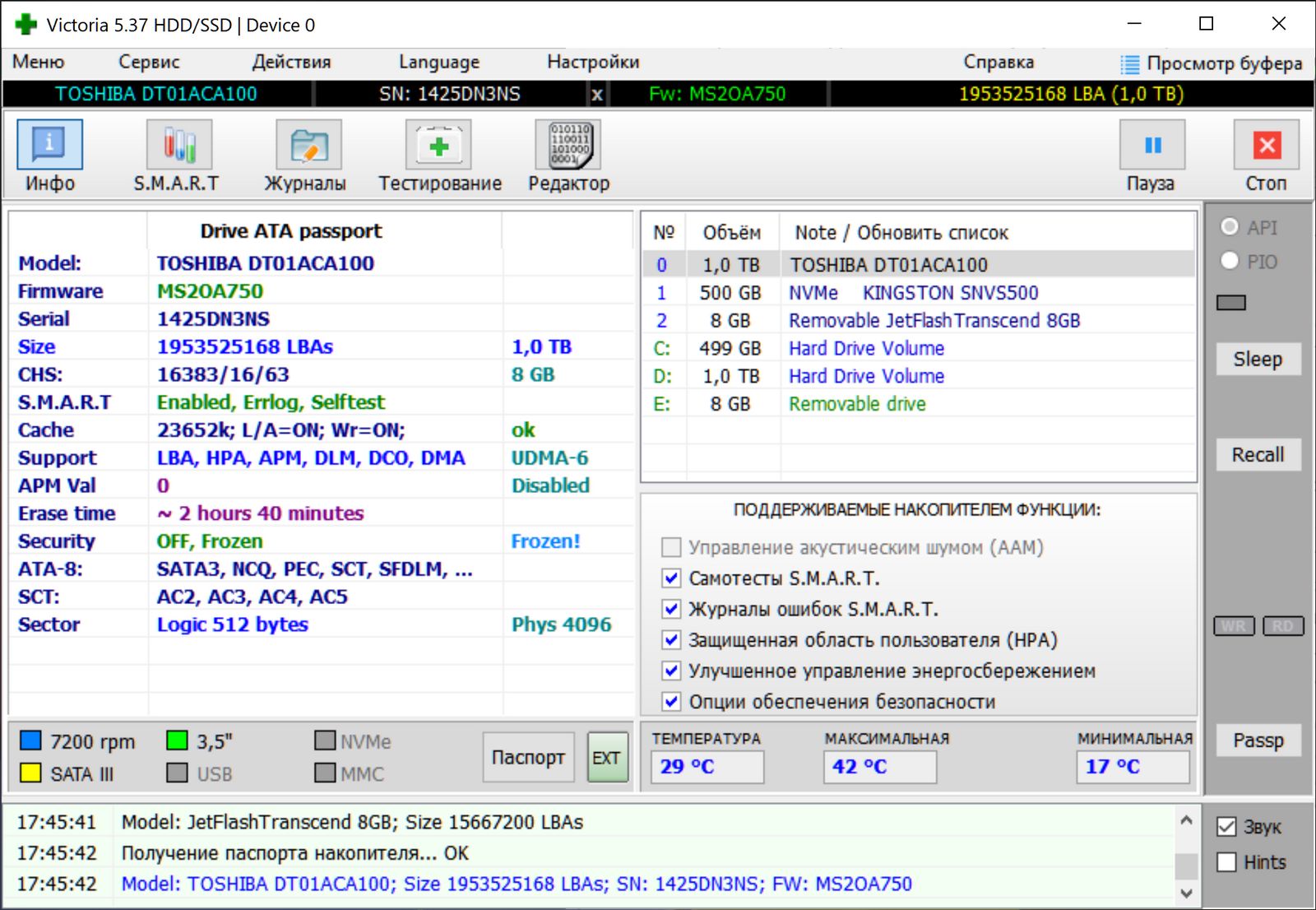Open the Тестирование test icon
Image resolution: width=1316 pixels, height=910 pixels.
pos(438,146)
